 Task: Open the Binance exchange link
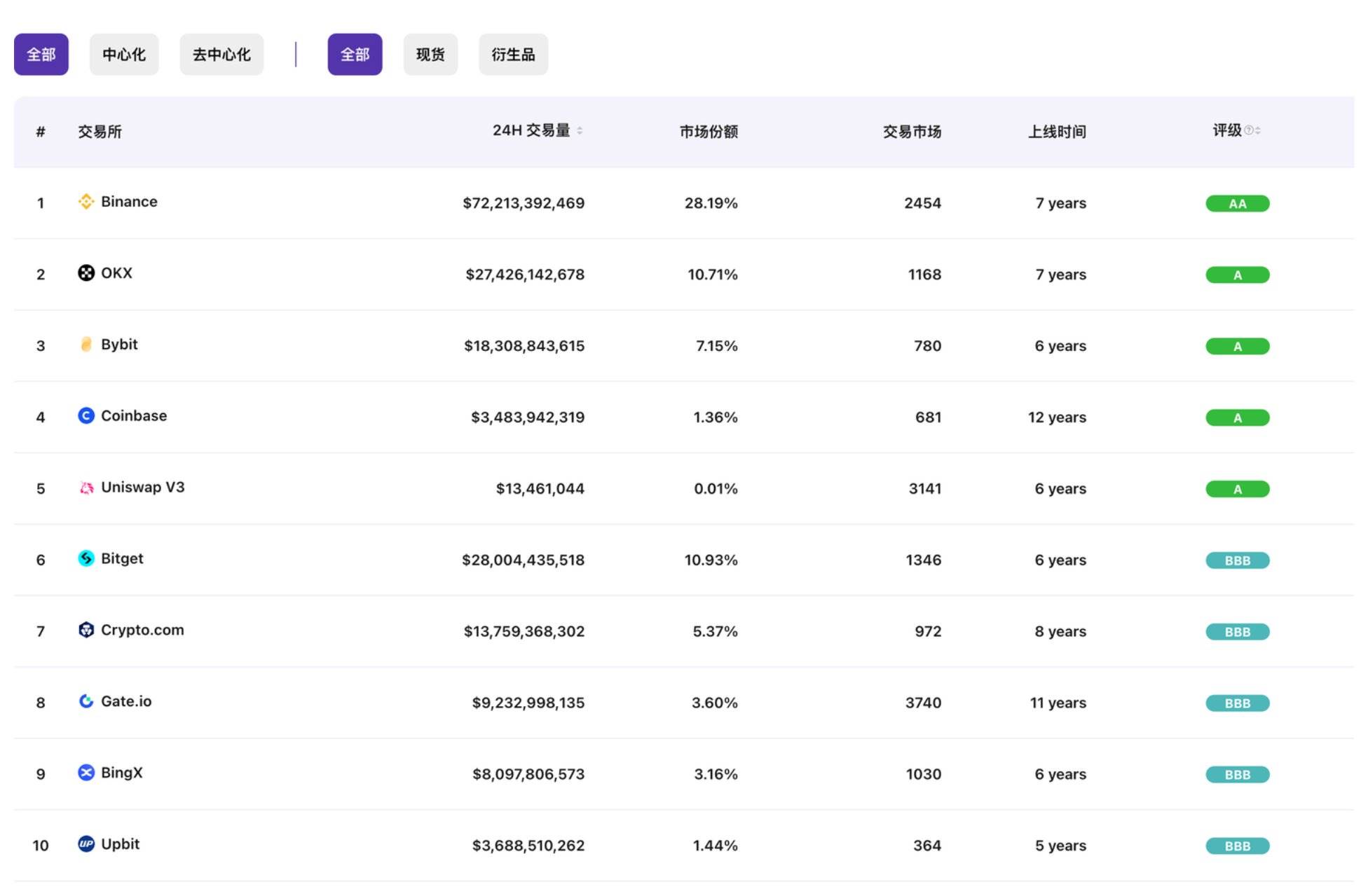click(129, 202)
